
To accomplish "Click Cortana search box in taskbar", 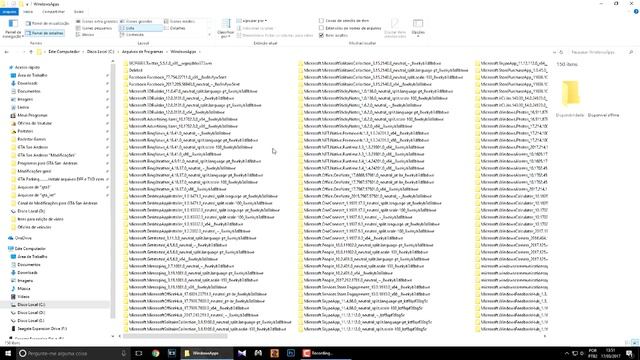I will (x=73, y=353).
